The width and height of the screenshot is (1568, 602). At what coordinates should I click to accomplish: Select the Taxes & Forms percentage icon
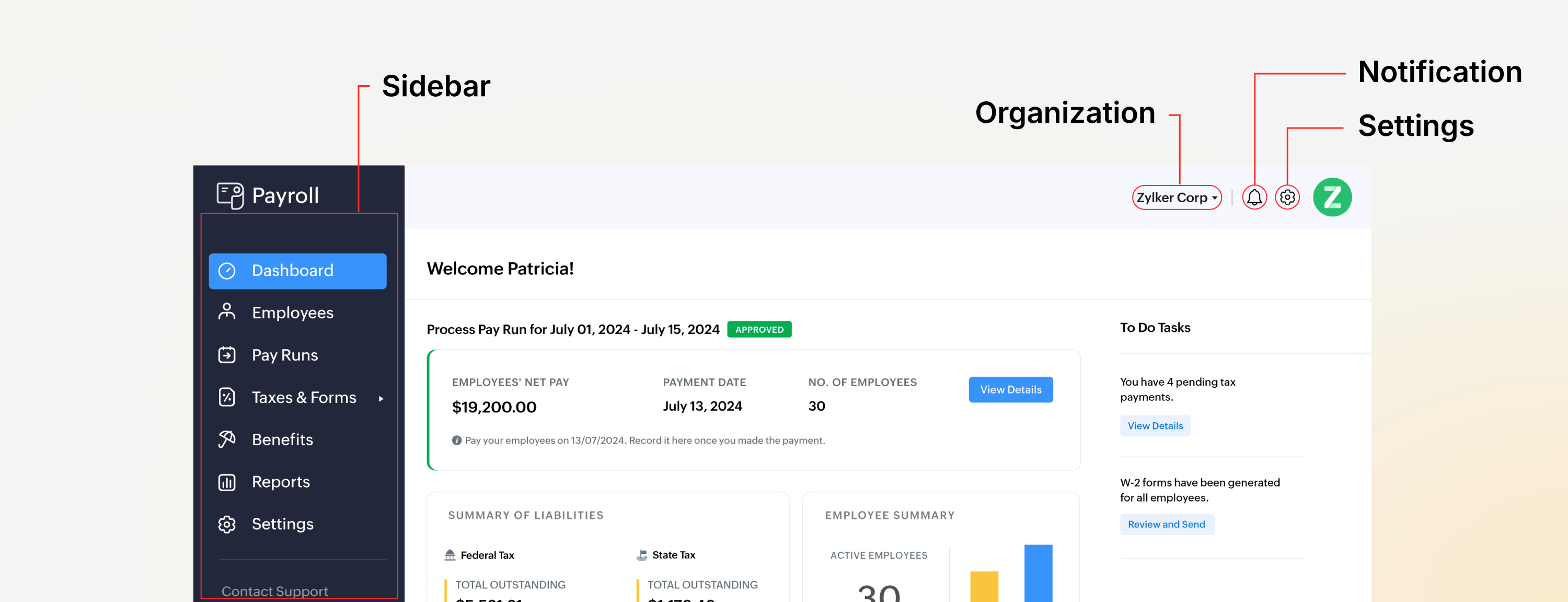[x=228, y=396]
